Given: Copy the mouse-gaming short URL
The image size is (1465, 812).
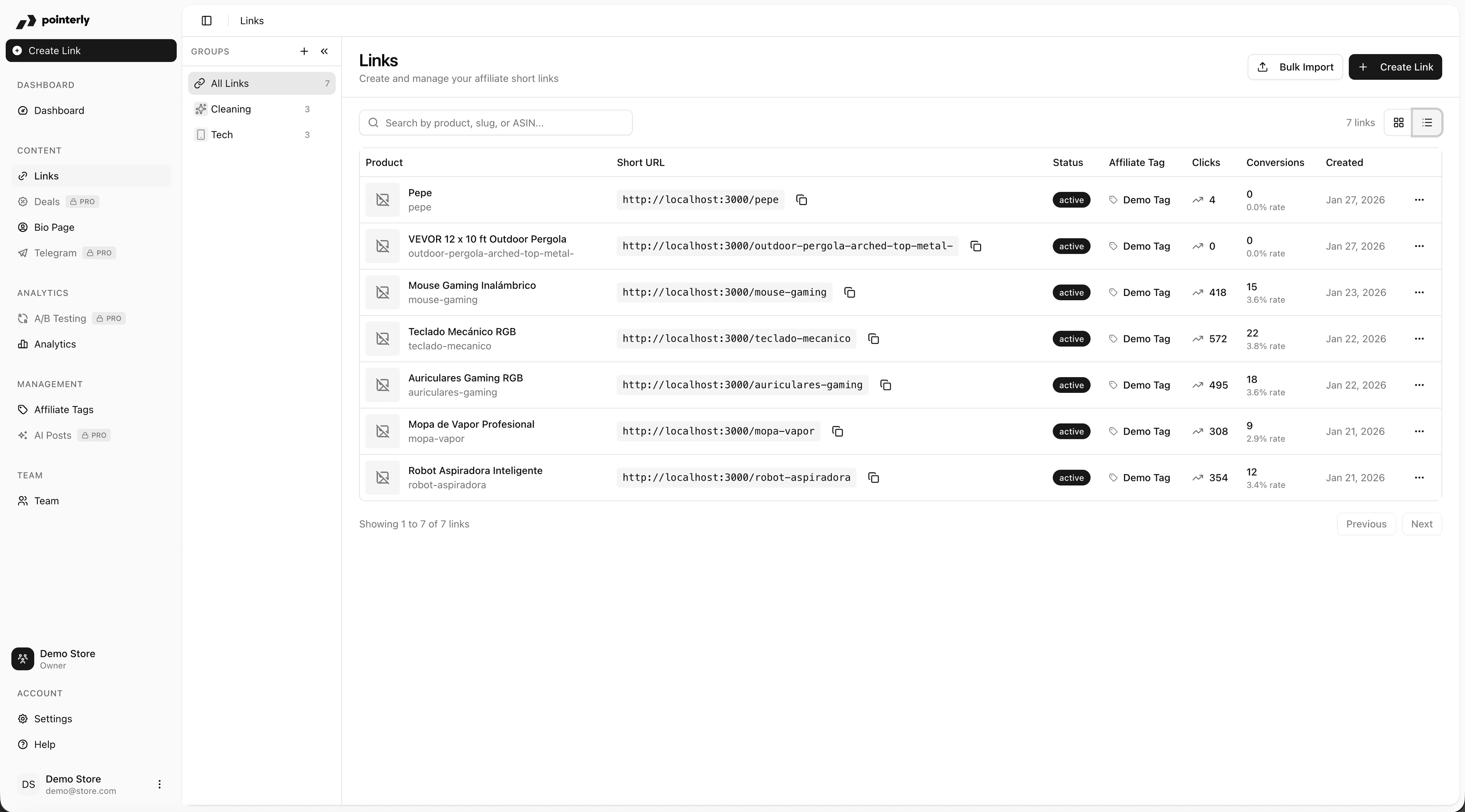Looking at the screenshot, I should (850, 292).
